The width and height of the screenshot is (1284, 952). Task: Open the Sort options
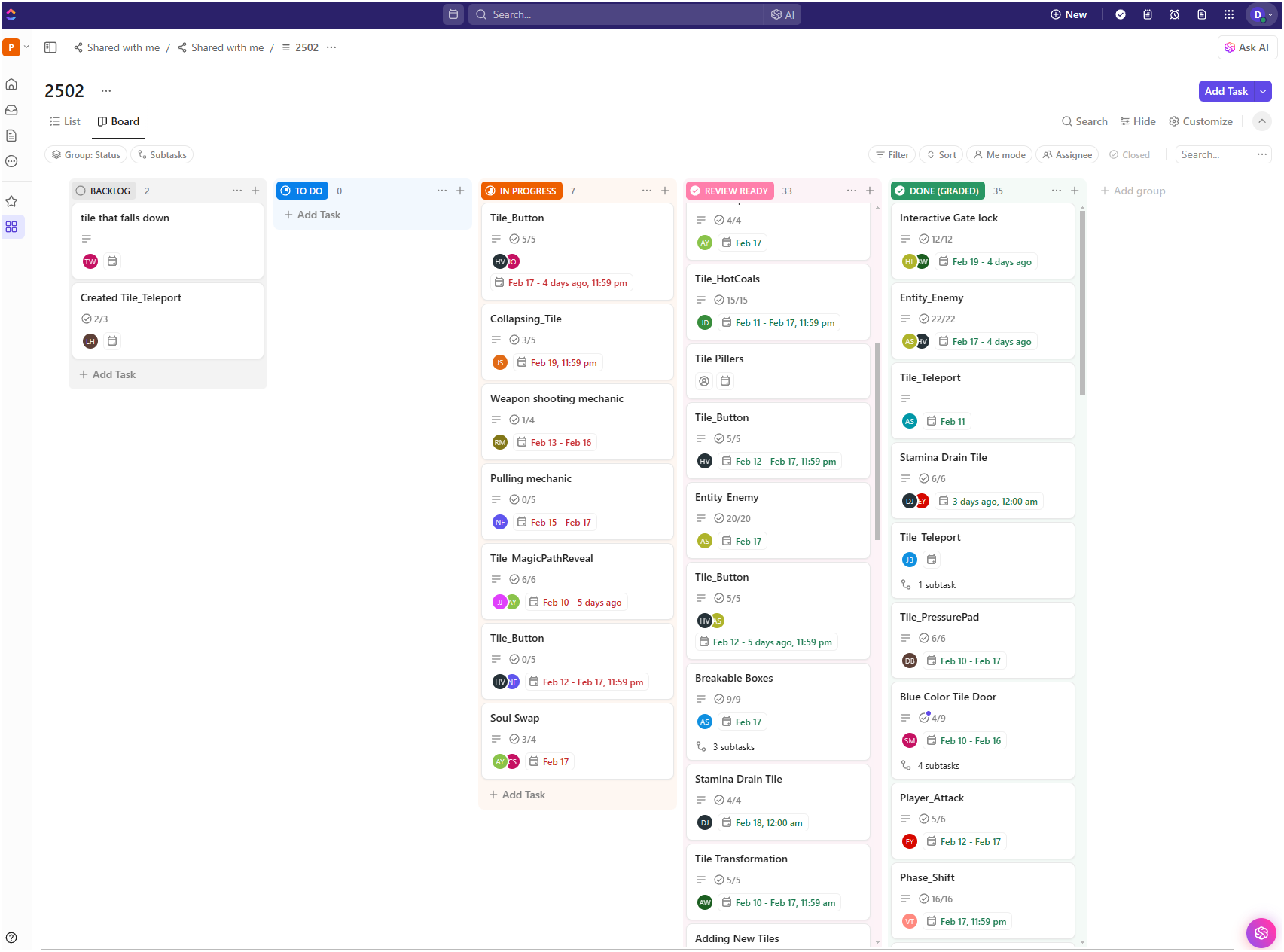[x=941, y=154]
